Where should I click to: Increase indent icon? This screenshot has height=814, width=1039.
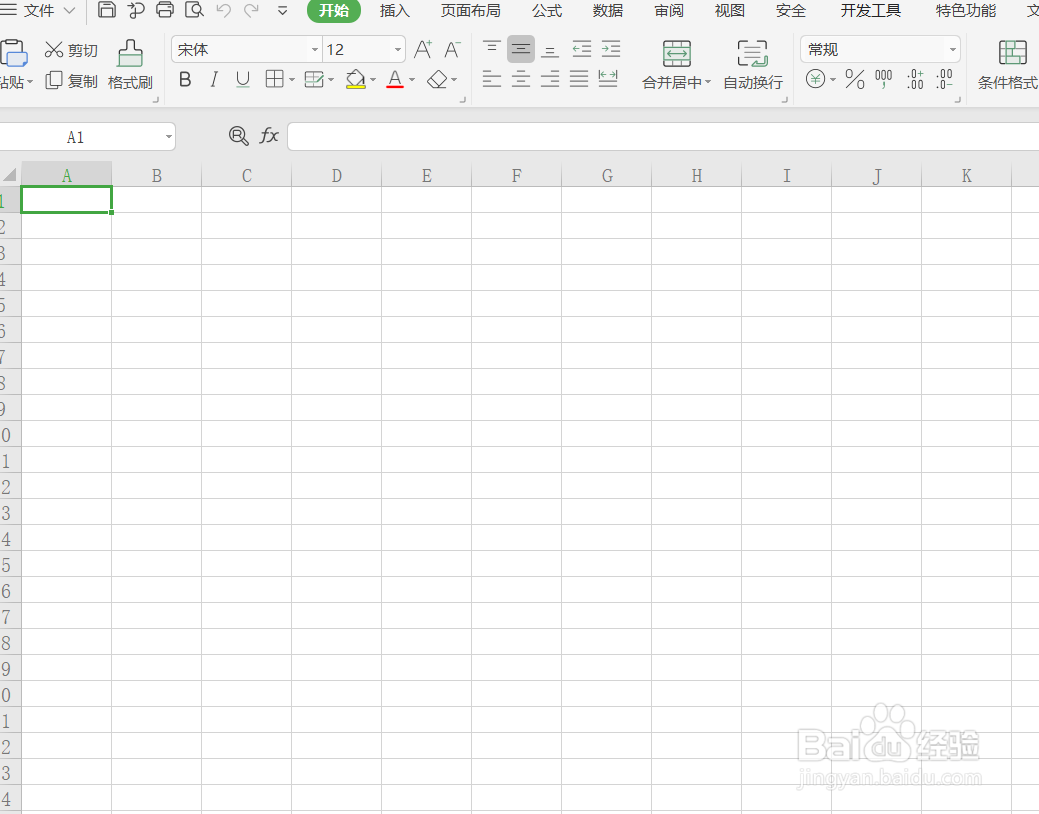coord(611,50)
